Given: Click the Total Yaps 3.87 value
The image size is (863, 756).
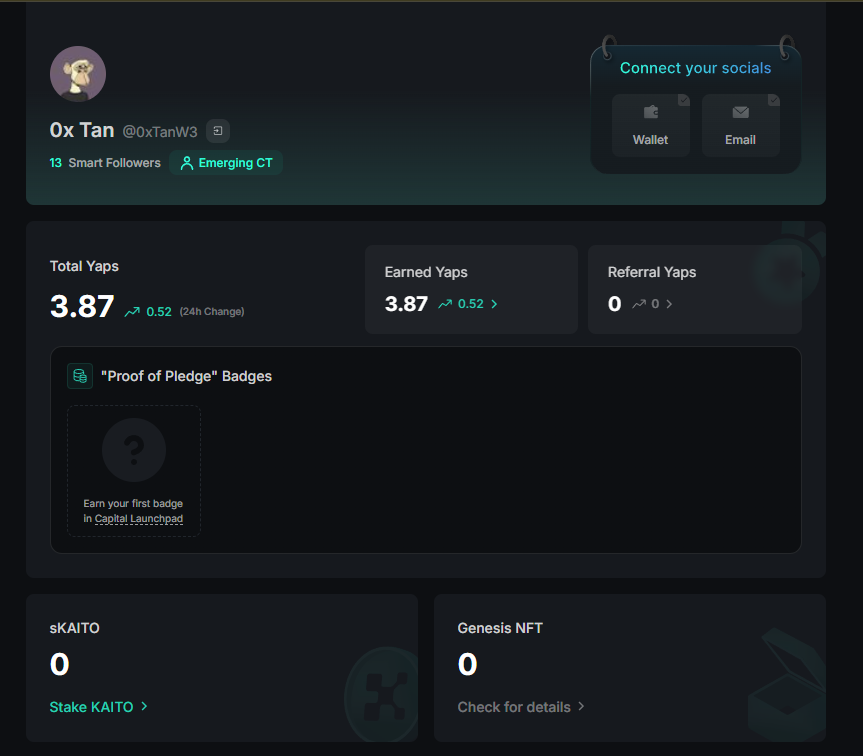Looking at the screenshot, I should tap(82, 306).
